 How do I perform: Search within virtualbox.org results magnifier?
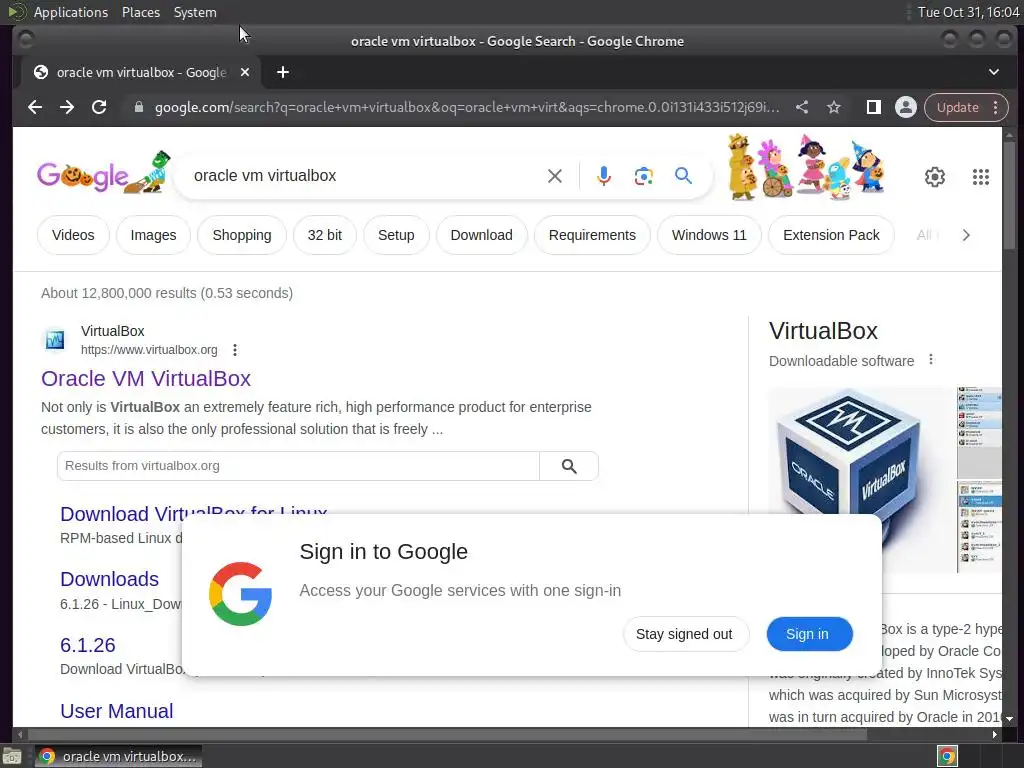point(569,466)
